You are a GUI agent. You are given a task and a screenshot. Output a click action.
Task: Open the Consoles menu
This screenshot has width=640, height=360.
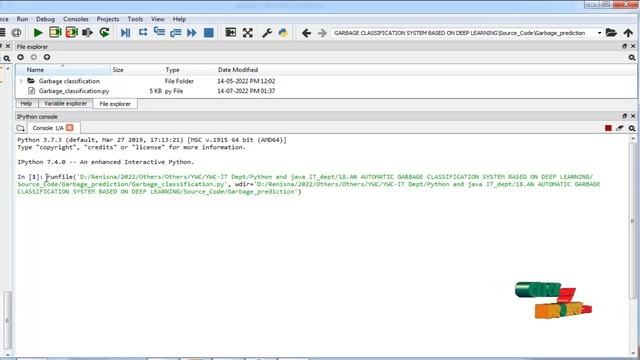[76, 19]
